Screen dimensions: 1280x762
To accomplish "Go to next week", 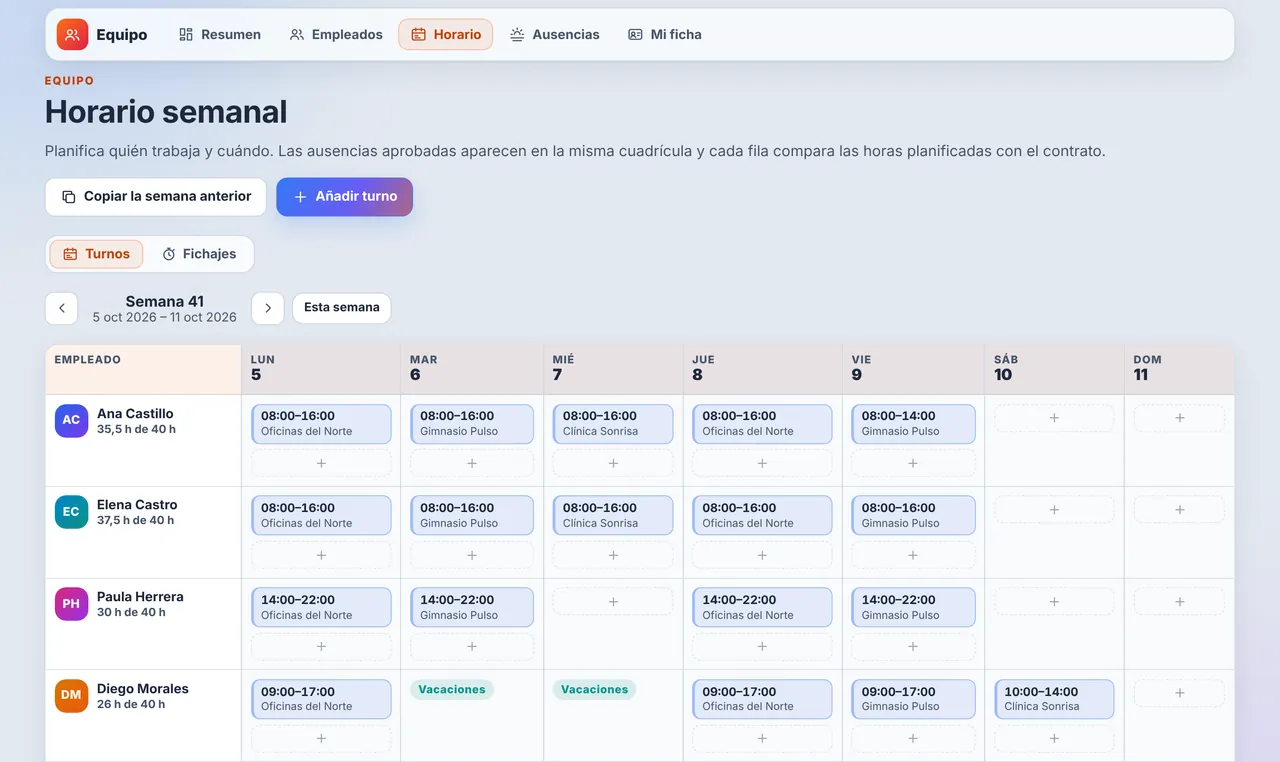I will pos(267,308).
